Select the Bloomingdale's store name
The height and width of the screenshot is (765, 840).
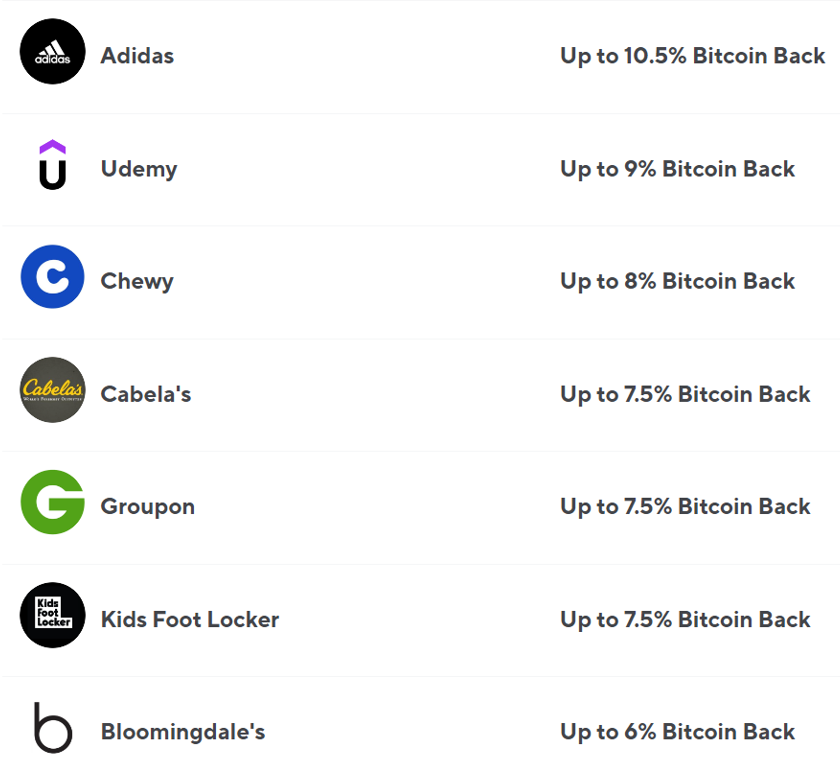(x=183, y=732)
